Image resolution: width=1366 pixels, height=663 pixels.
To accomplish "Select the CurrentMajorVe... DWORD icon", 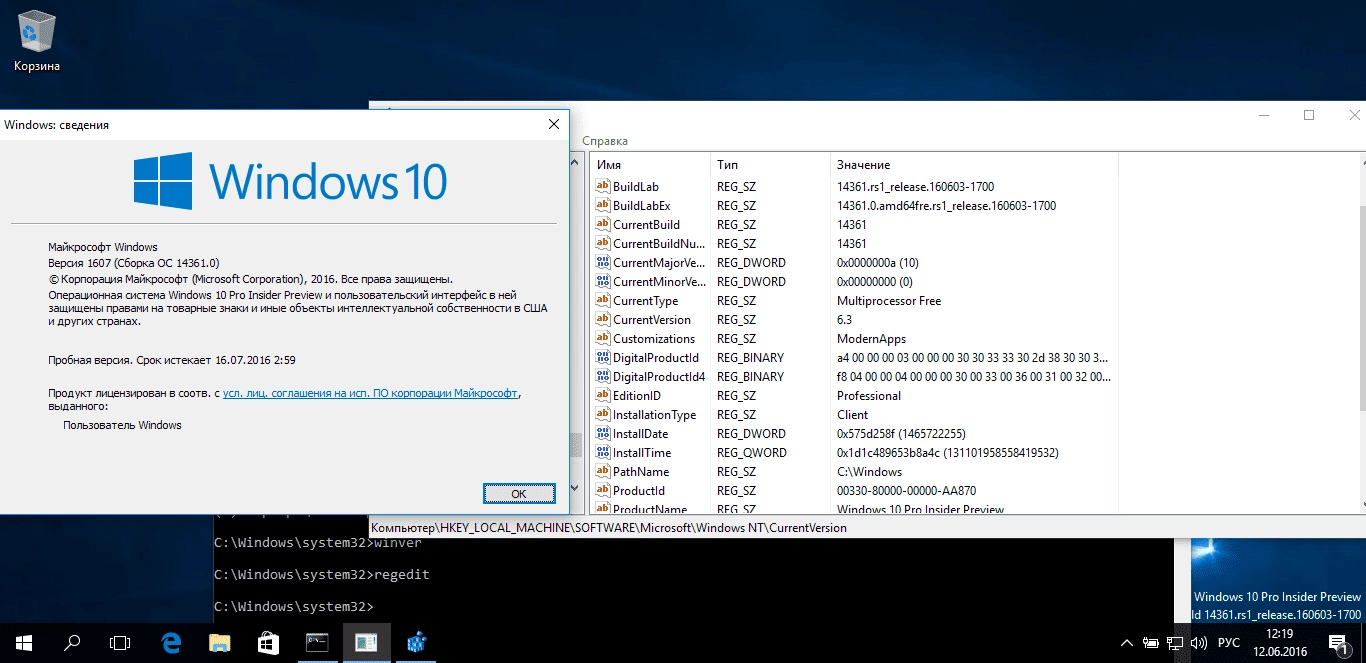I will point(603,263).
